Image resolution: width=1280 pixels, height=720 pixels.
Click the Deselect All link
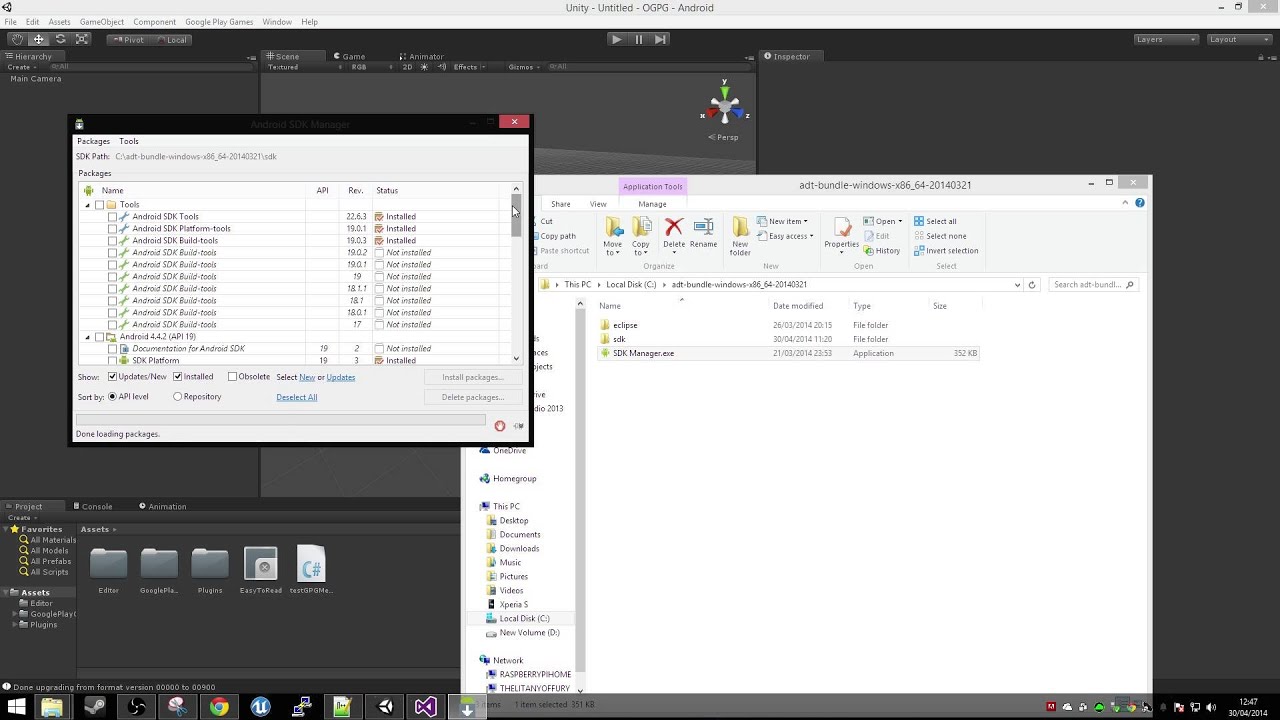tap(296, 397)
